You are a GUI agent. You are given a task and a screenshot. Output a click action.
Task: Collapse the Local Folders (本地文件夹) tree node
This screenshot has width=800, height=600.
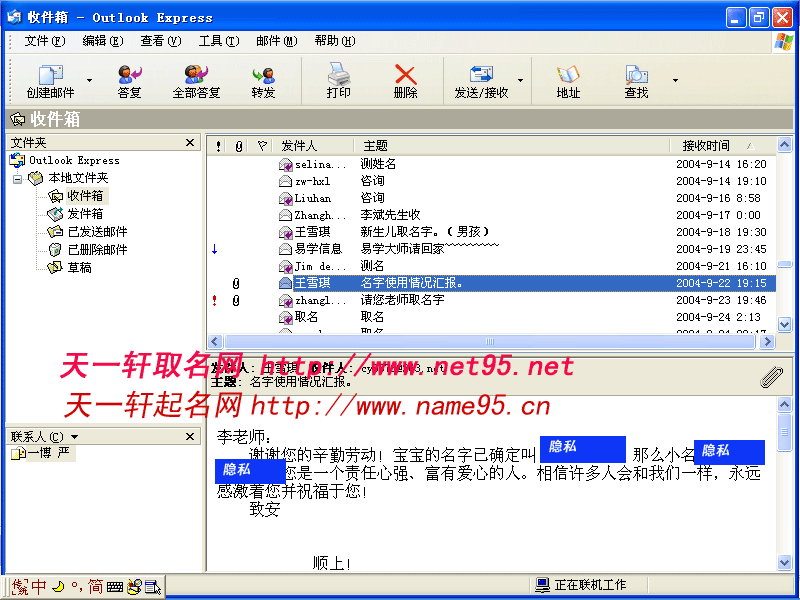pos(17,178)
